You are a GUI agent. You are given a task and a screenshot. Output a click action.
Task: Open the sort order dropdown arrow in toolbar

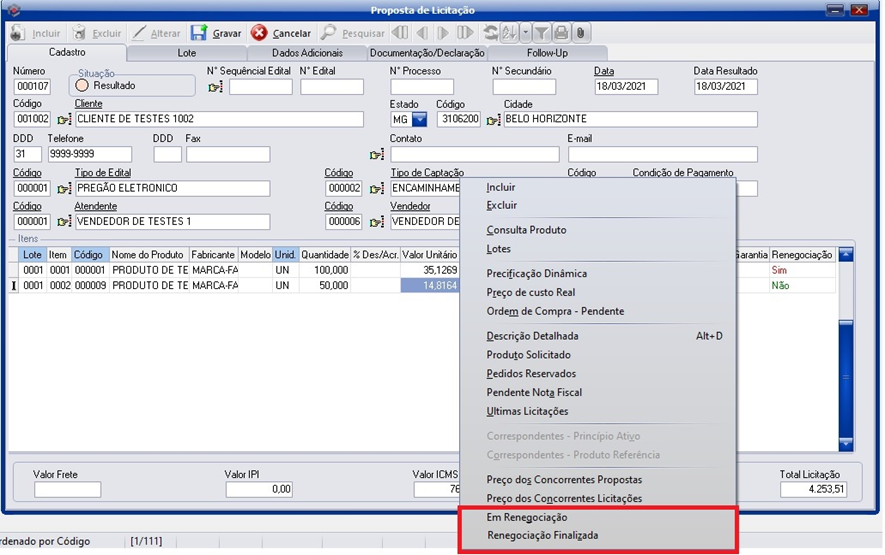coord(527,33)
